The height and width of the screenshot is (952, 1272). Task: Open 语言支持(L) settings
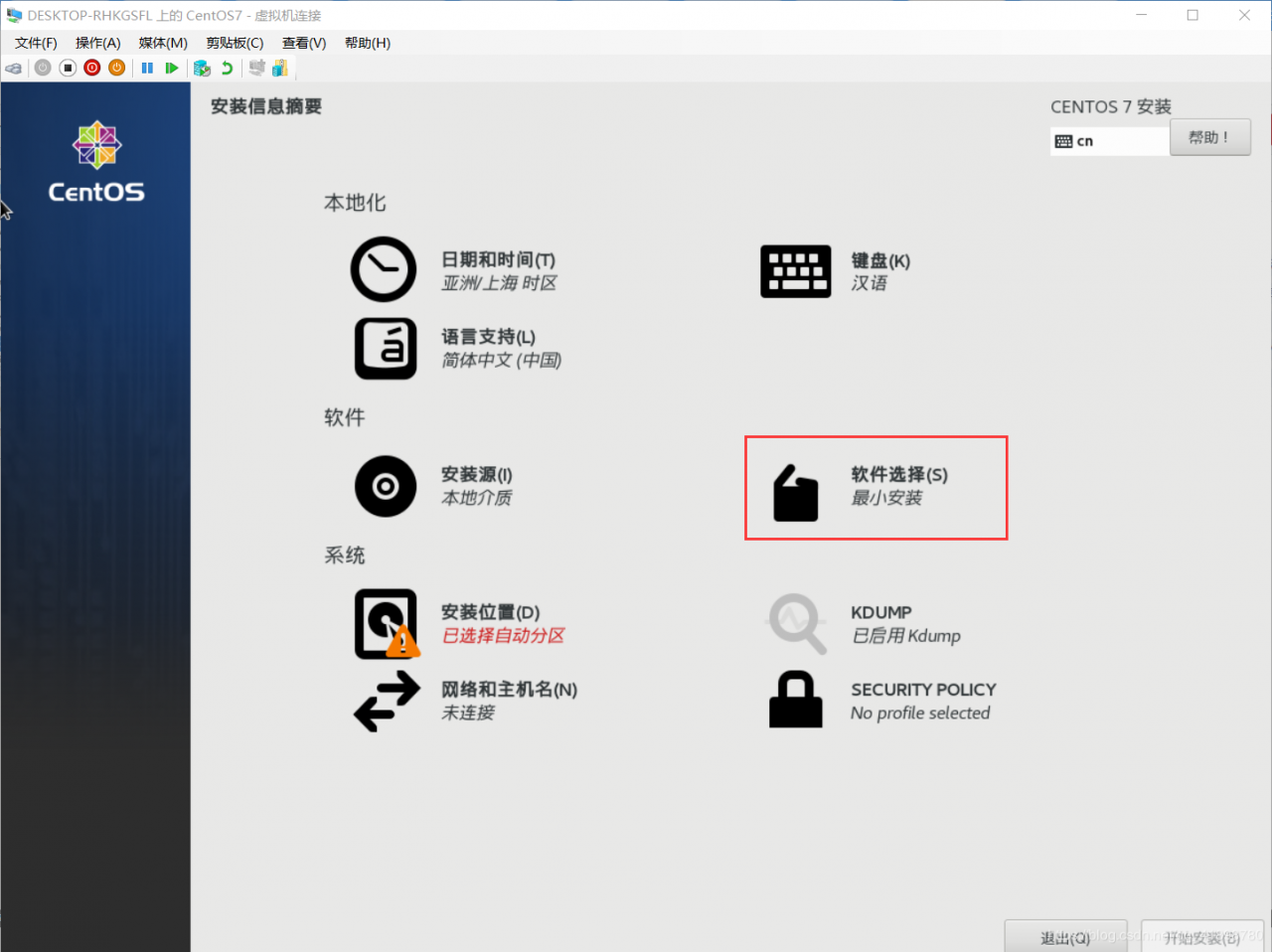tap(489, 337)
